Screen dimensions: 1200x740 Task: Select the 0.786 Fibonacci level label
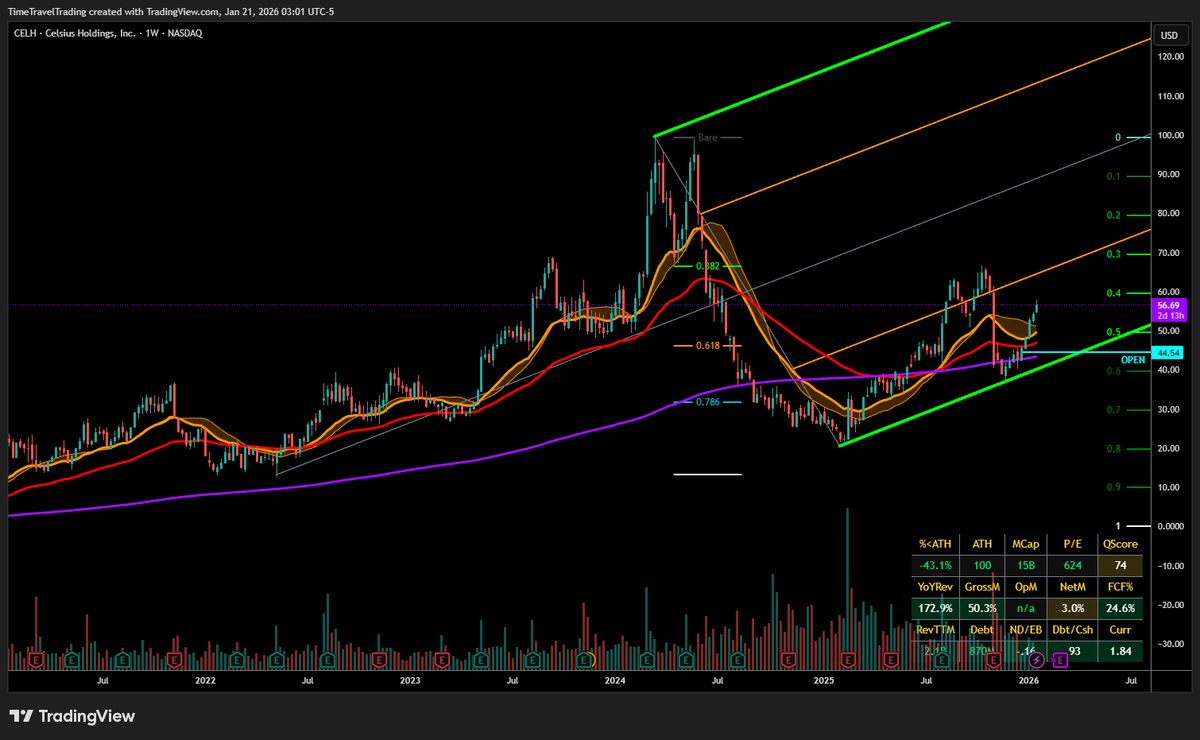(x=707, y=402)
